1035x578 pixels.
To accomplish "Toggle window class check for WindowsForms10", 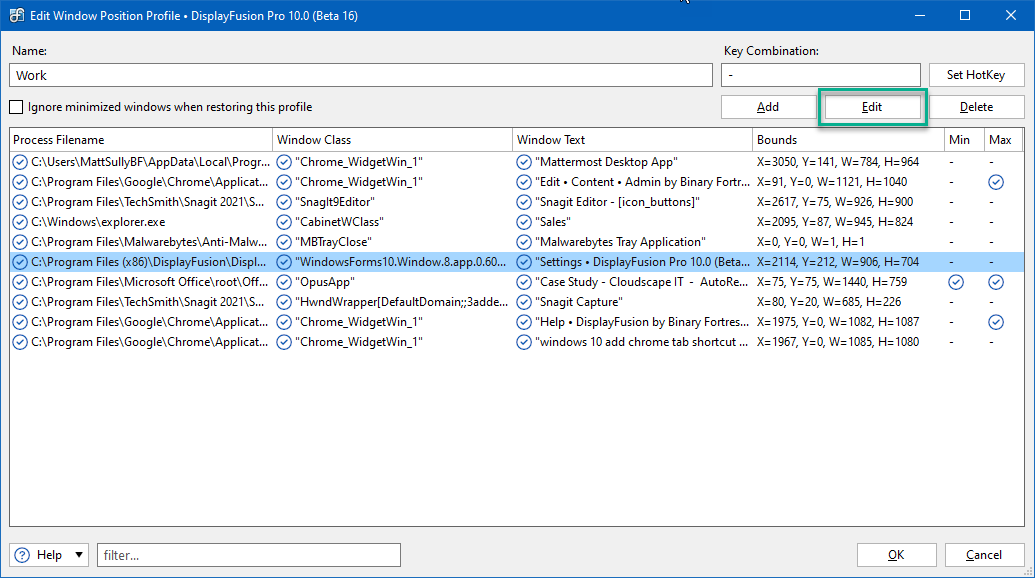I will pos(284,262).
